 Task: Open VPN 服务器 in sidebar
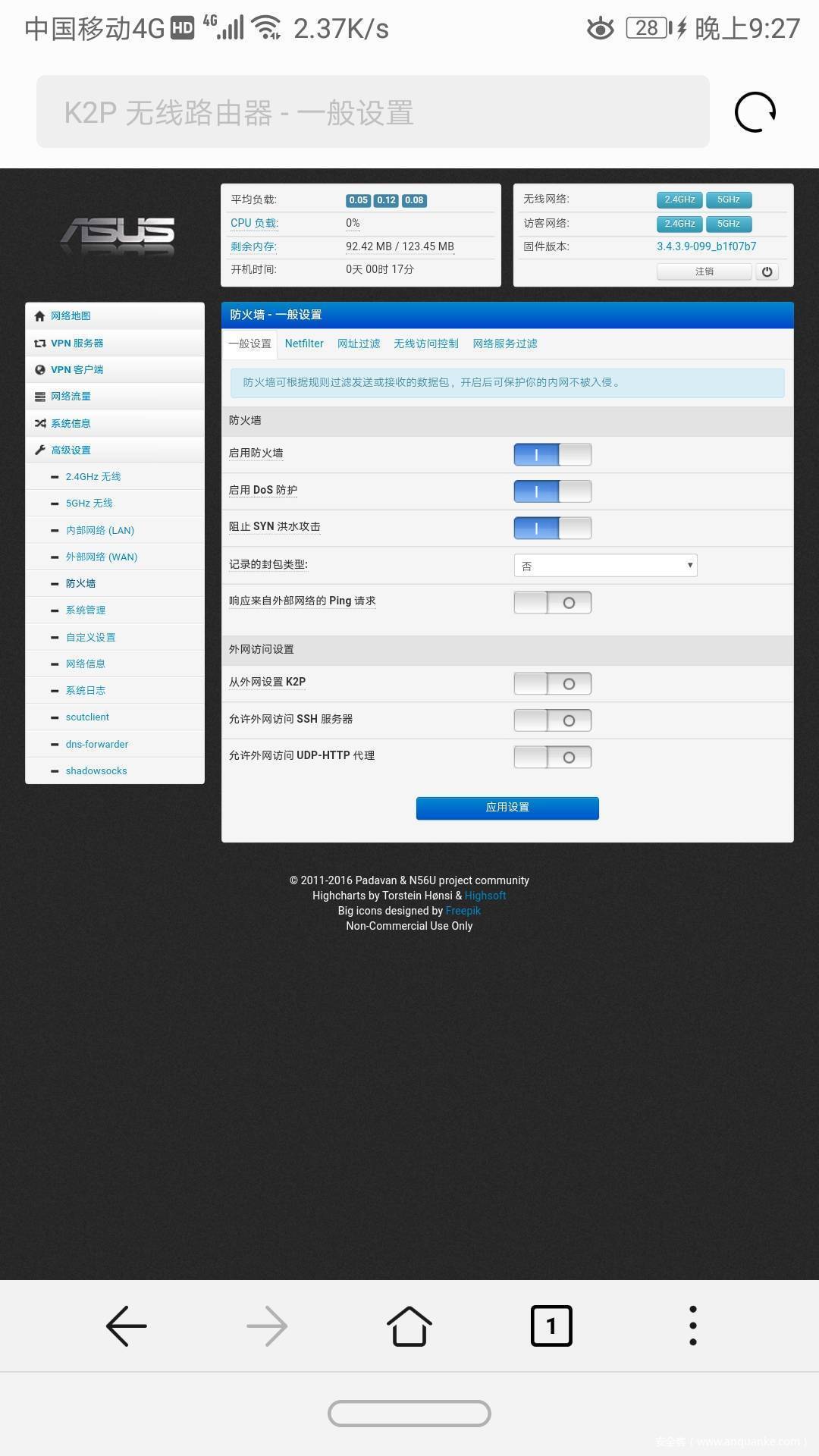tap(115, 343)
